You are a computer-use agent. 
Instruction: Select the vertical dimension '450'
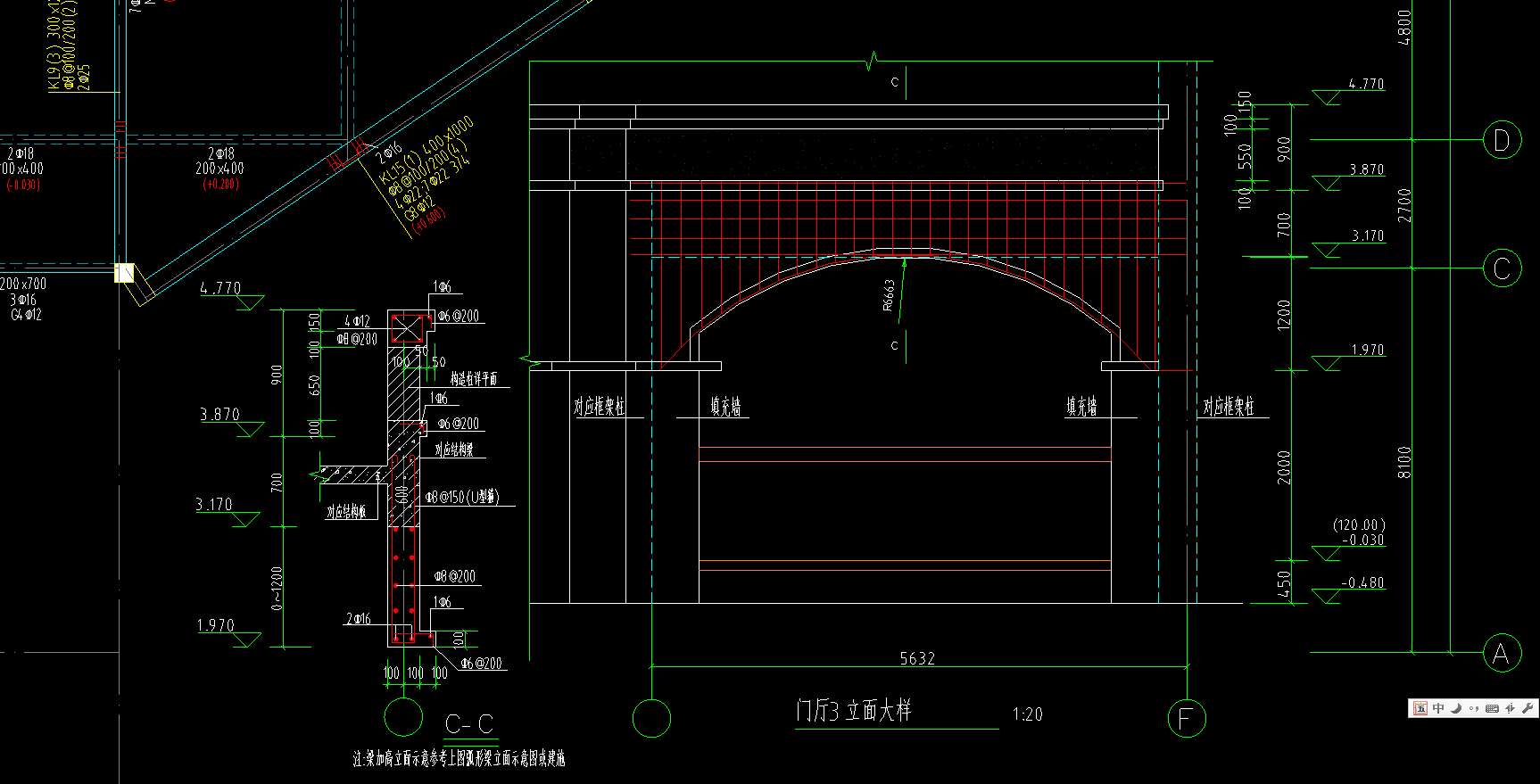click(1284, 583)
